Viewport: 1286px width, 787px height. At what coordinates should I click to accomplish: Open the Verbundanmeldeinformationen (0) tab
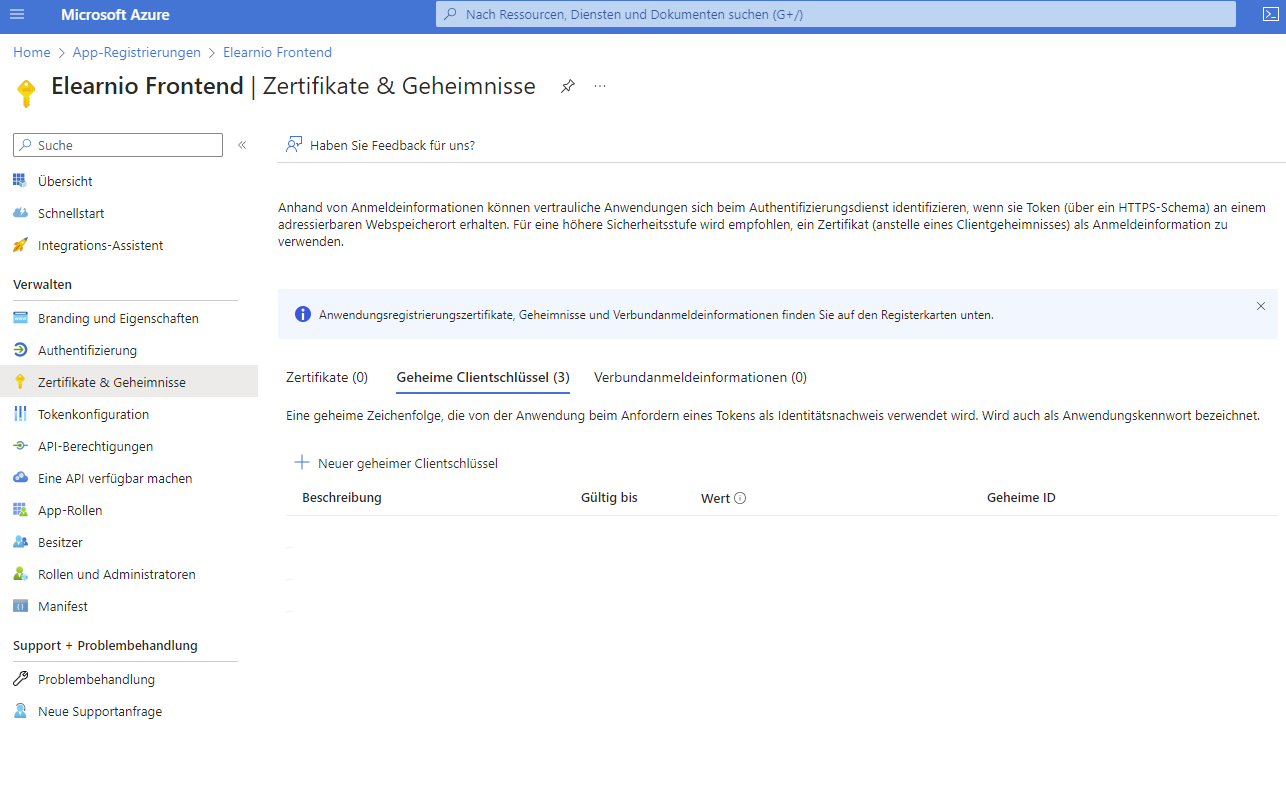(x=700, y=377)
